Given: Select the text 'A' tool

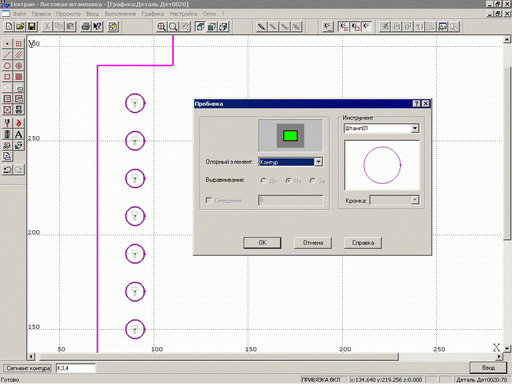Looking at the screenshot, I should (19, 134).
